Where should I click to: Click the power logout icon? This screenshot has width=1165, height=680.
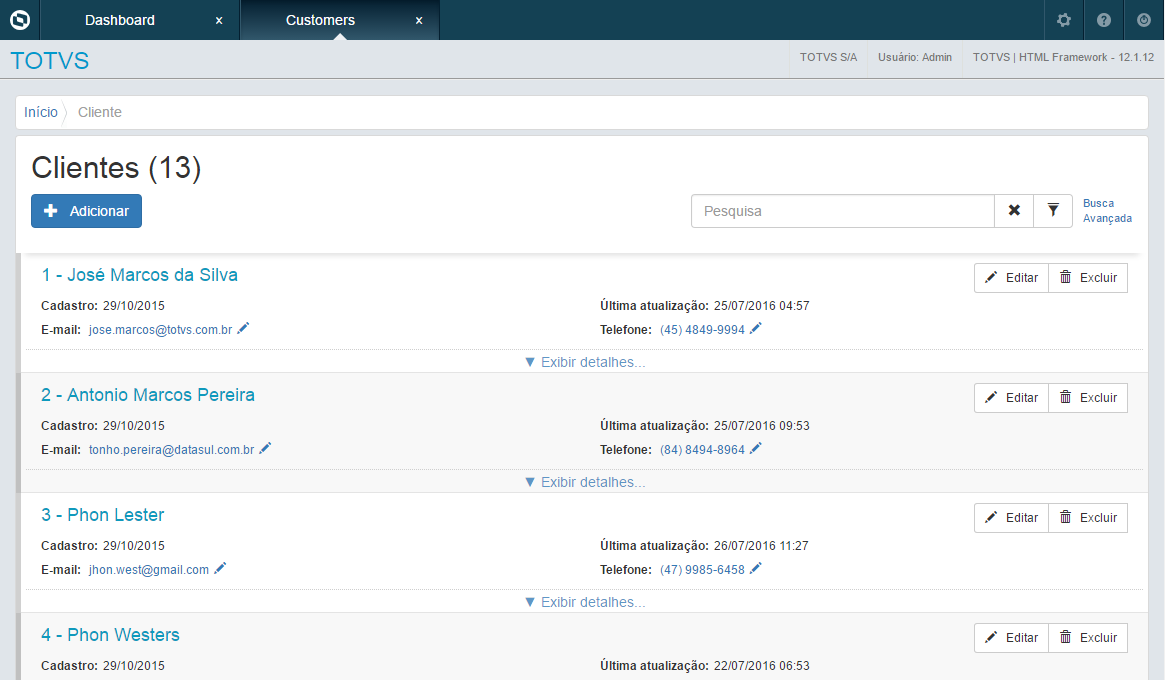(x=1144, y=20)
